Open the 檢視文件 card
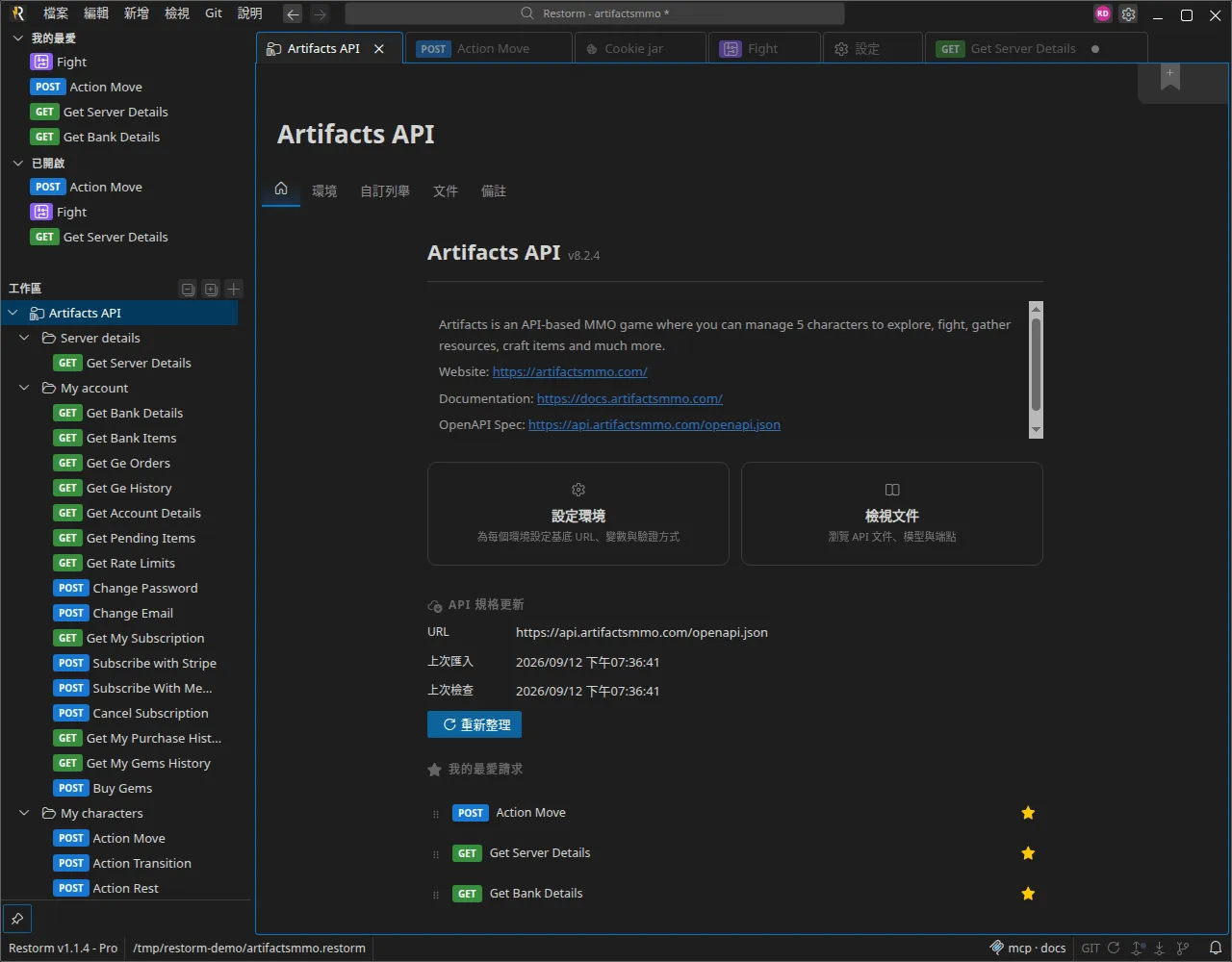Screen dimensions: 1232x962 [892, 514]
